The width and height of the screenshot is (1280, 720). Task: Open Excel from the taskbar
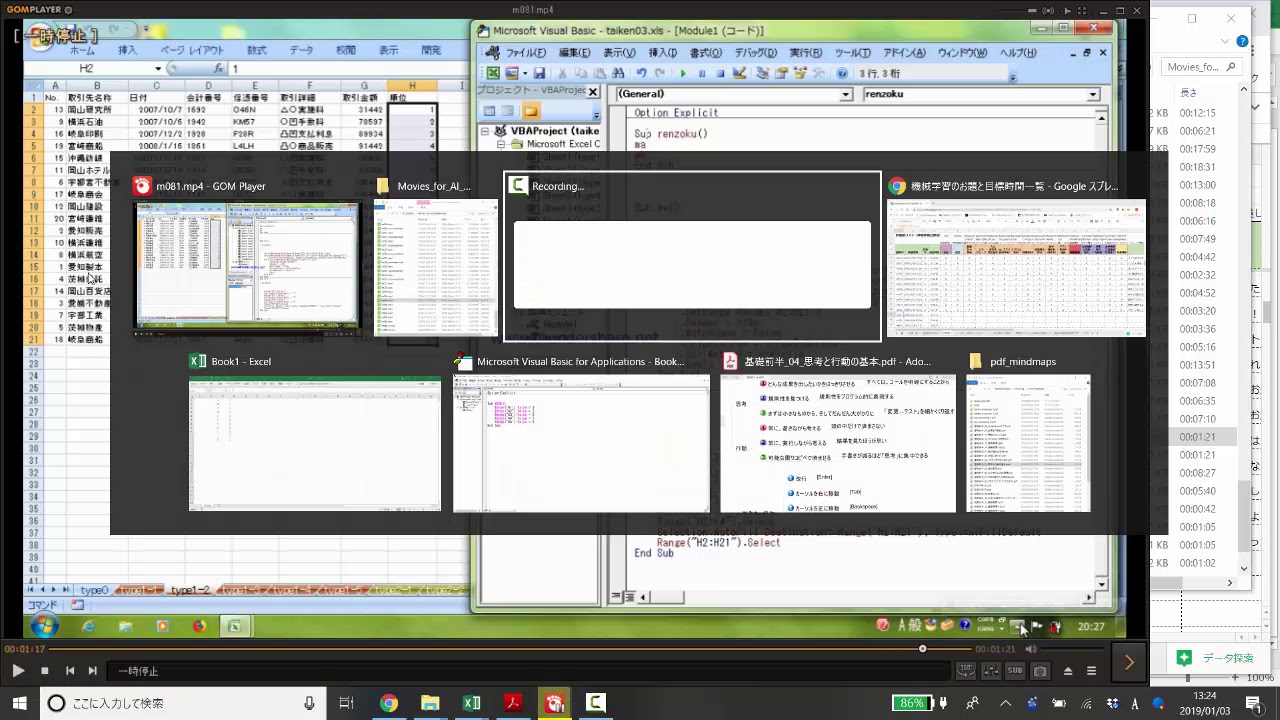[471, 703]
